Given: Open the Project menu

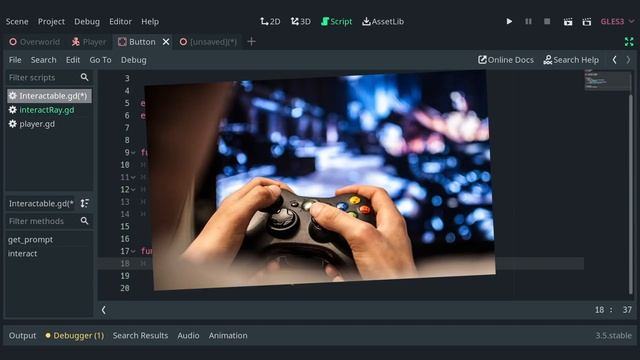Looking at the screenshot, I should [51, 22].
